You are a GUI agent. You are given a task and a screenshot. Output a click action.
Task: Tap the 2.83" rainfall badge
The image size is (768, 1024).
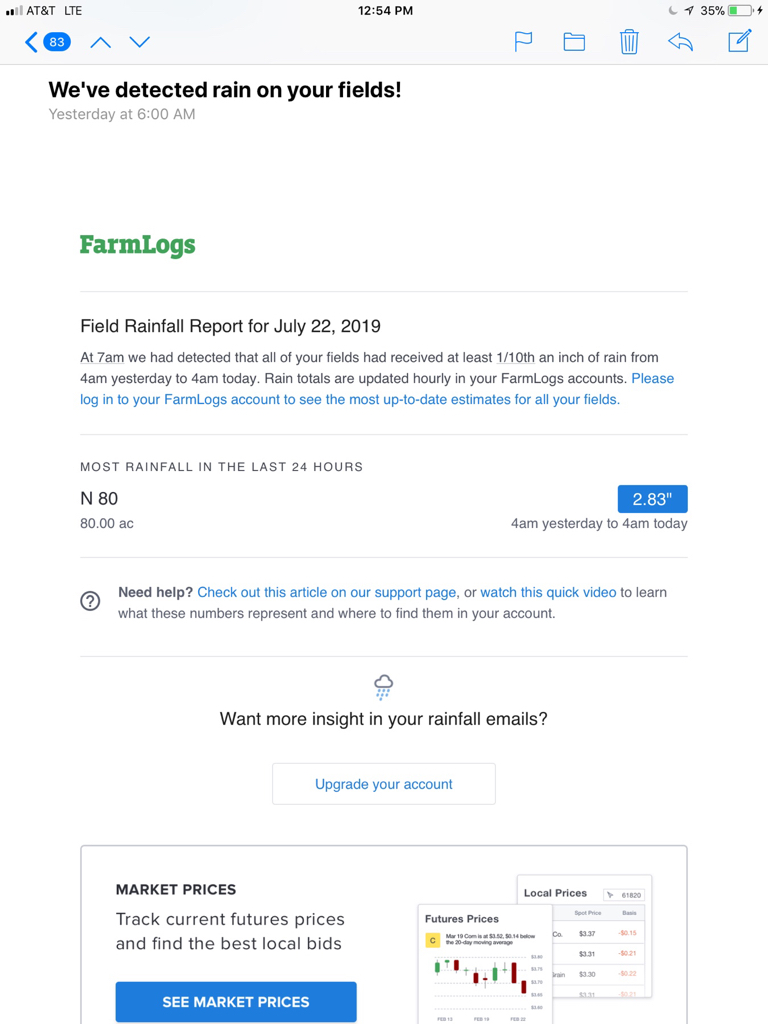(652, 499)
